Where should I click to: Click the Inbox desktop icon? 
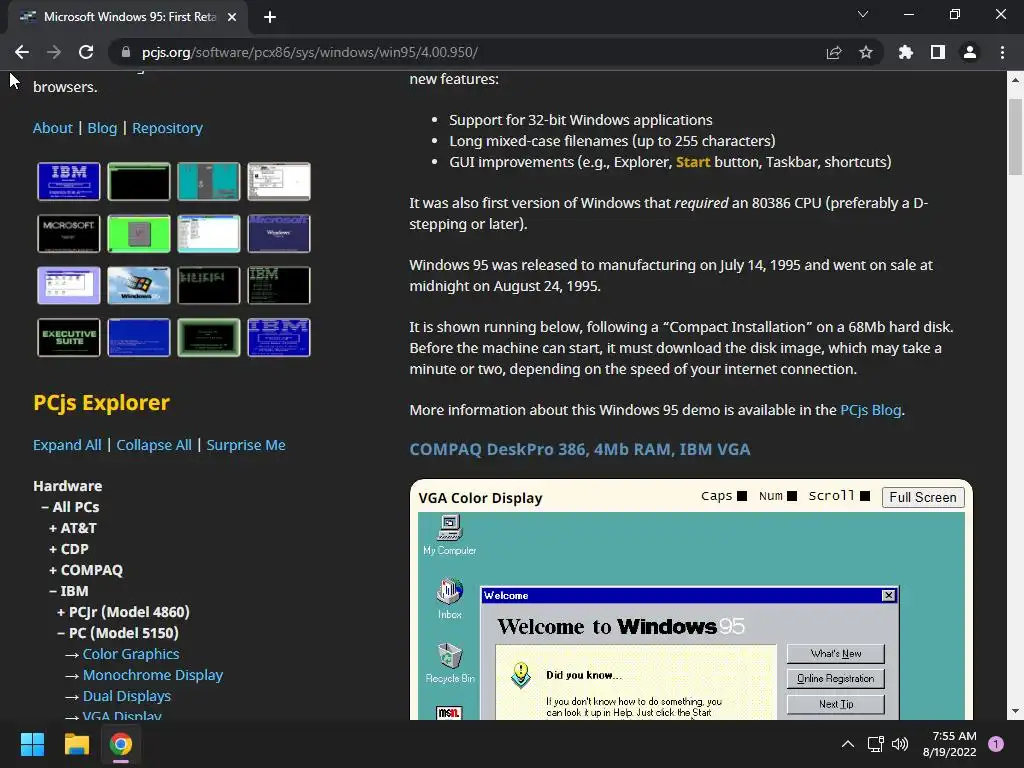tap(449, 598)
